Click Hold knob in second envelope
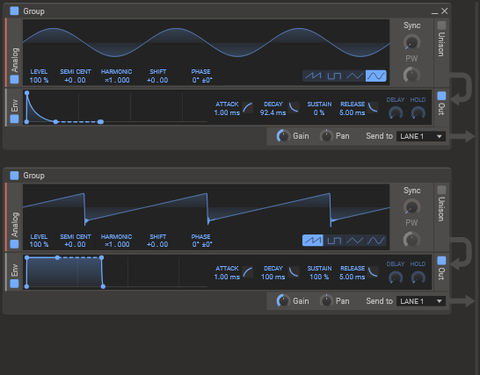 (418, 277)
